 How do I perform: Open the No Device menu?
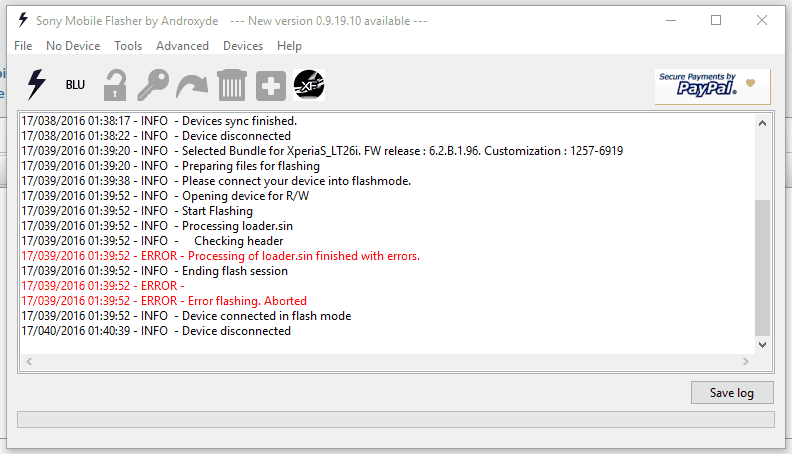(x=73, y=46)
